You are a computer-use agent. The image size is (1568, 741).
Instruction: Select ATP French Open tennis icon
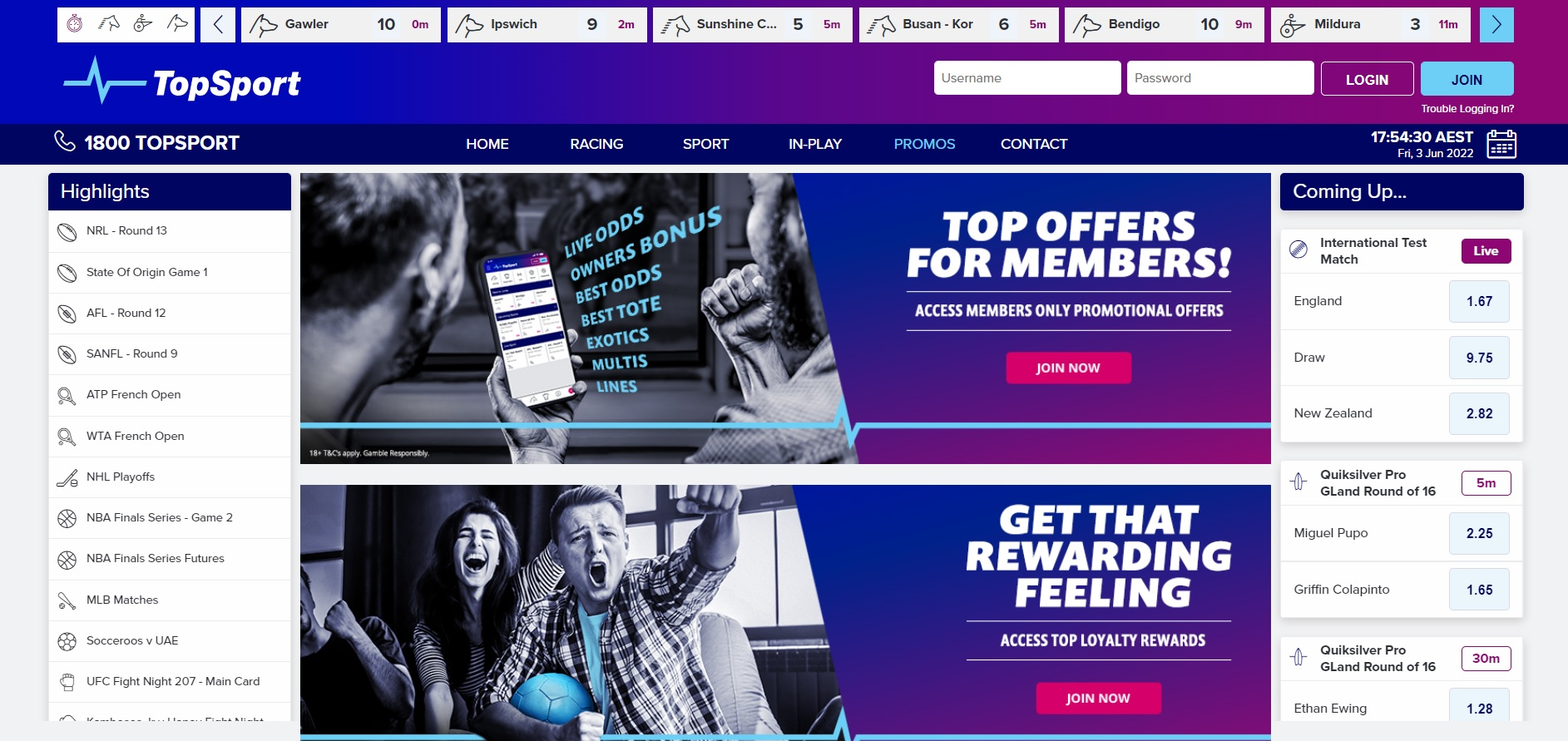pyautogui.click(x=67, y=395)
